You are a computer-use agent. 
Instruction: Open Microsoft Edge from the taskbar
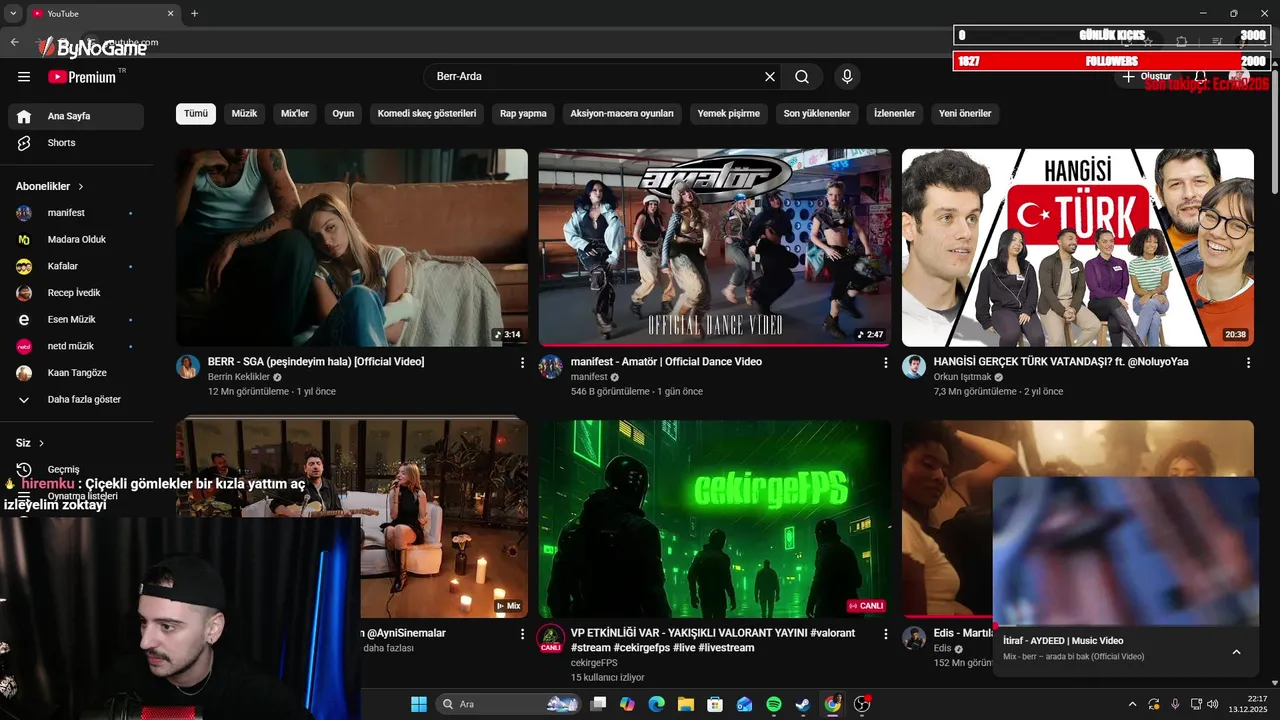tap(656, 704)
